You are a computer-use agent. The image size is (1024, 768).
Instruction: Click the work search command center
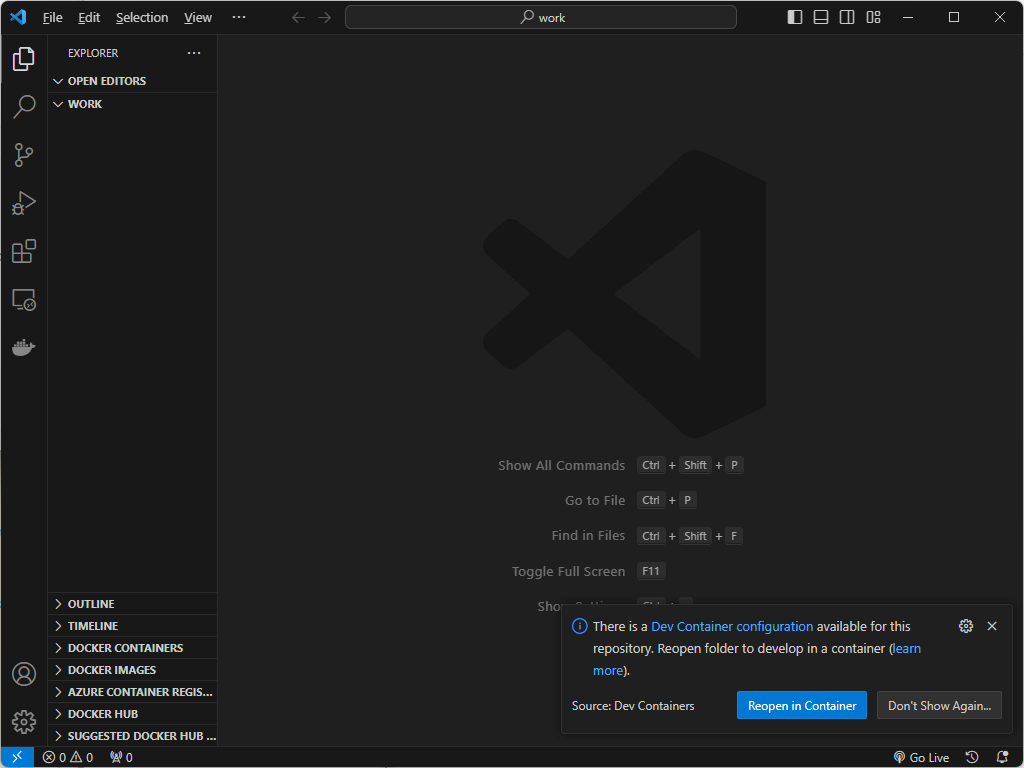pos(541,18)
